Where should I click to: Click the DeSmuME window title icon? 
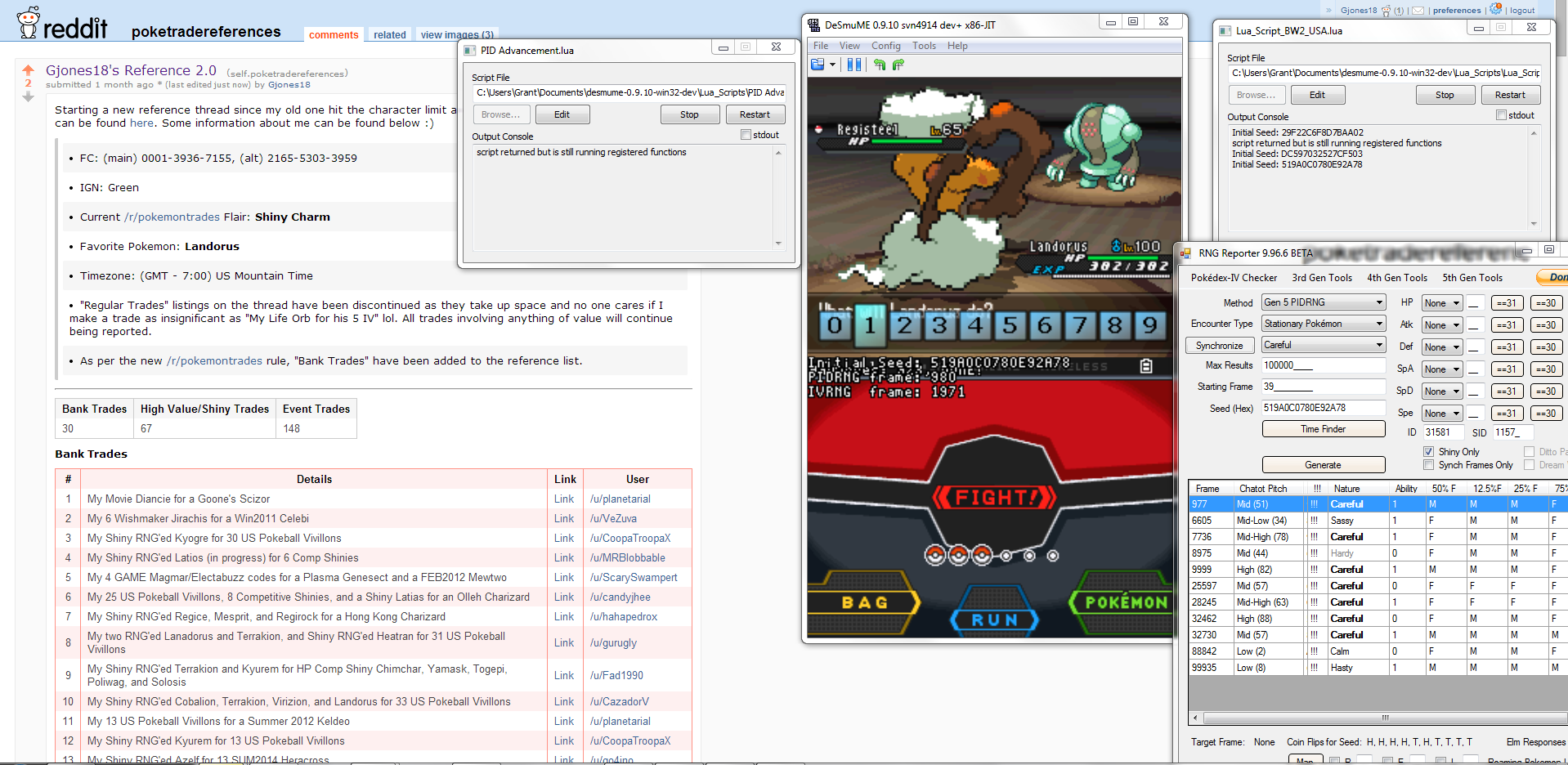(x=813, y=25)
